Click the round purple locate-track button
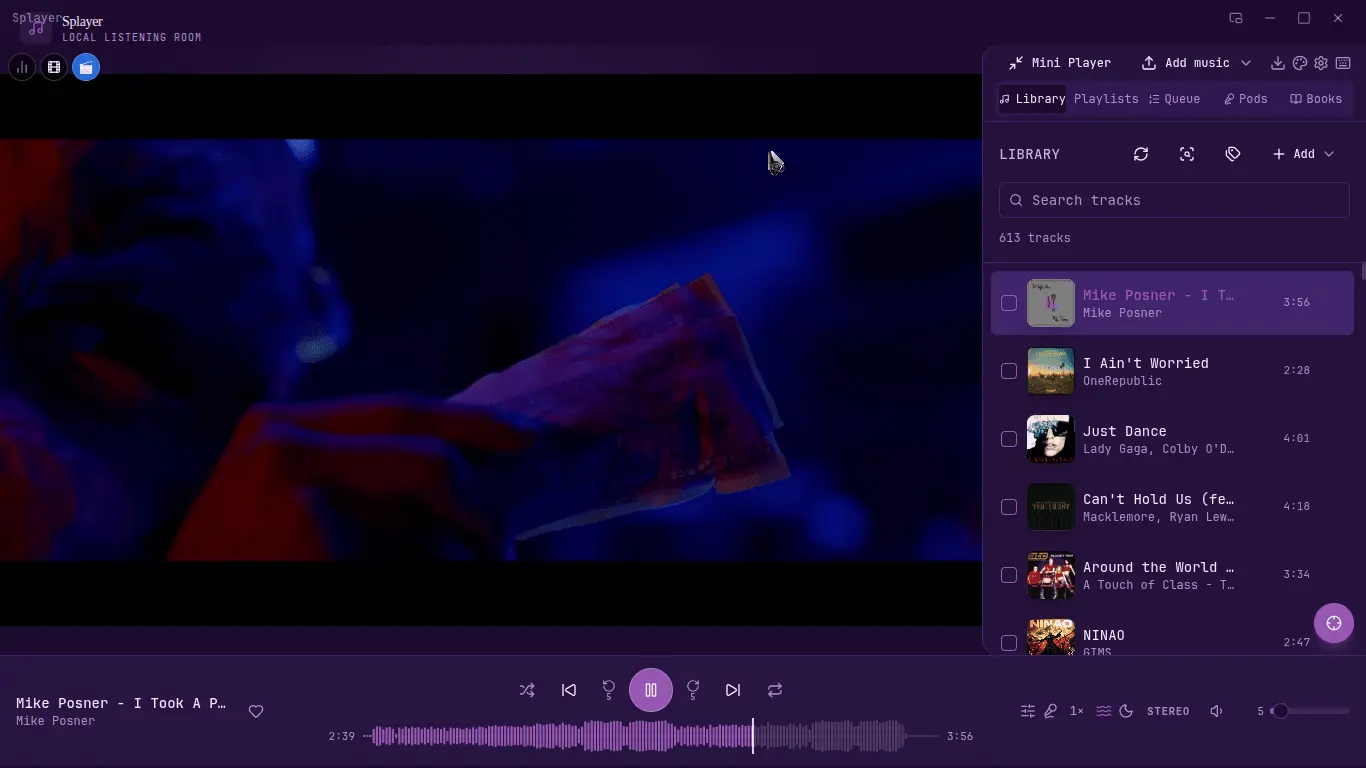Viewport: 1366px width, 768px height. [1334, 623]
